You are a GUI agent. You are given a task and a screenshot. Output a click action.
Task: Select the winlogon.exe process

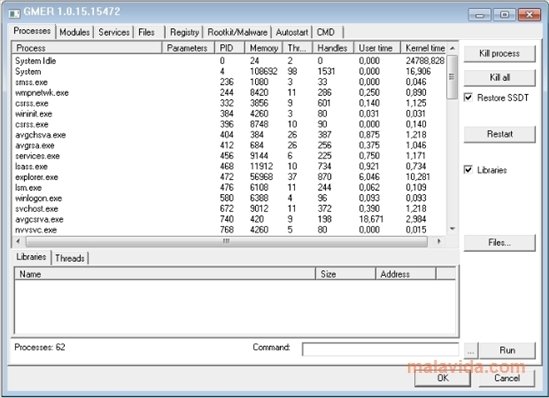[x=229, y=198]
